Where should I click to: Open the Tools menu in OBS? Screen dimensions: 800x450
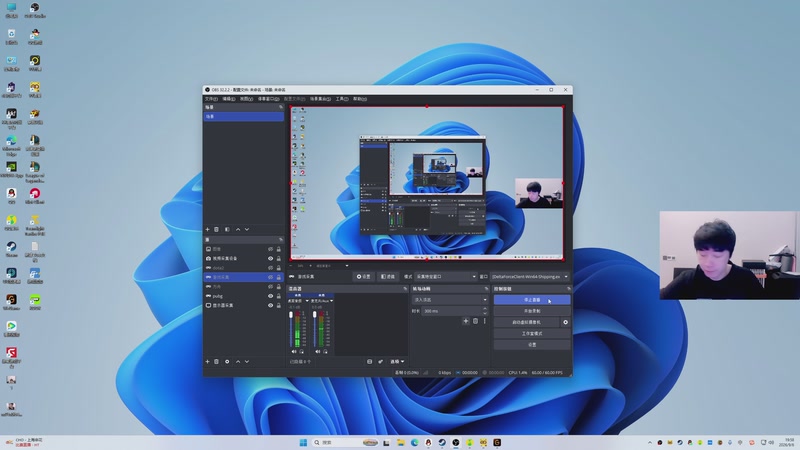[x=342, y=99]
